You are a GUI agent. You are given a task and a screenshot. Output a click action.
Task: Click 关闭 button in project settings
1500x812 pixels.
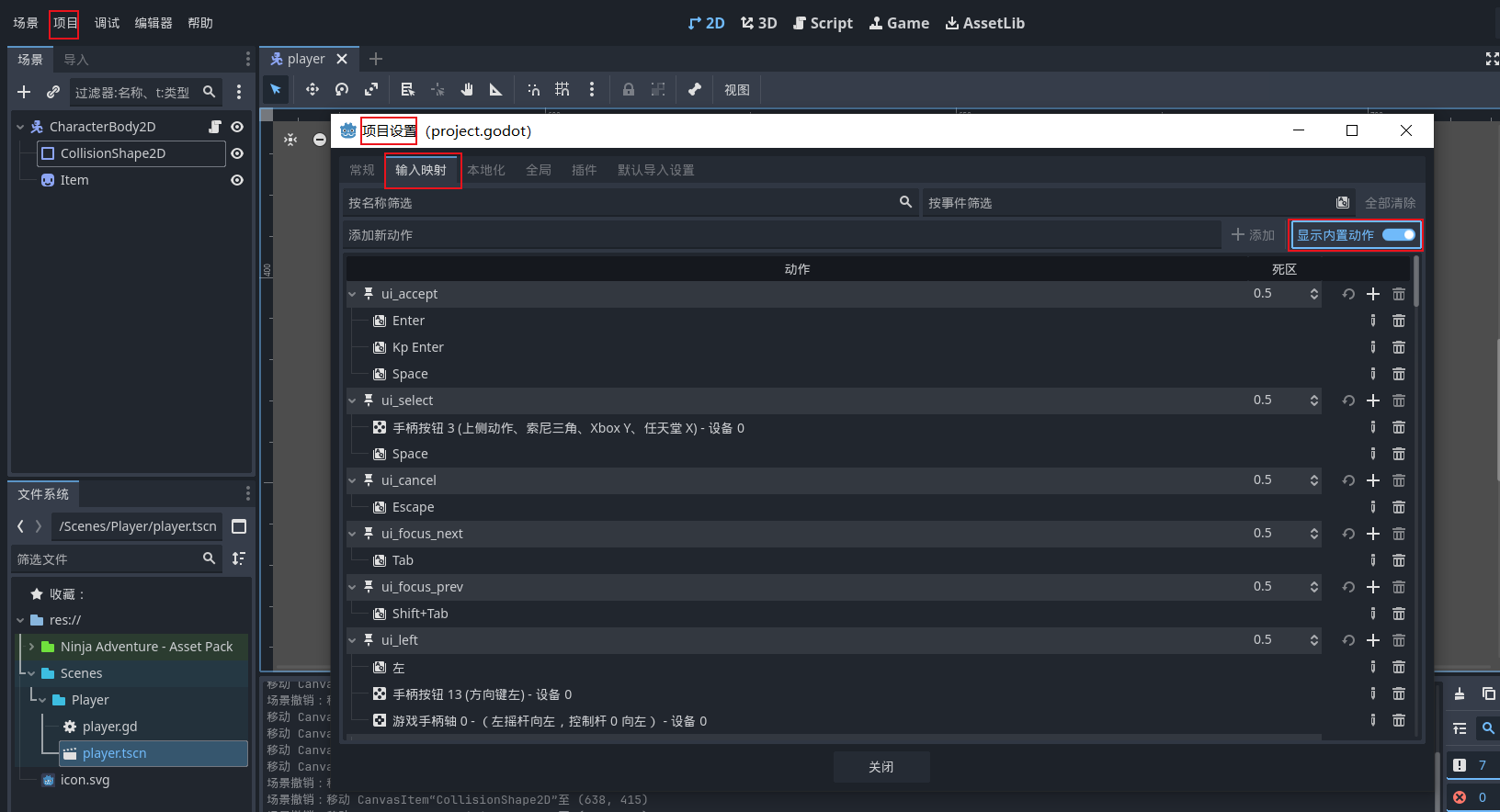881,767
